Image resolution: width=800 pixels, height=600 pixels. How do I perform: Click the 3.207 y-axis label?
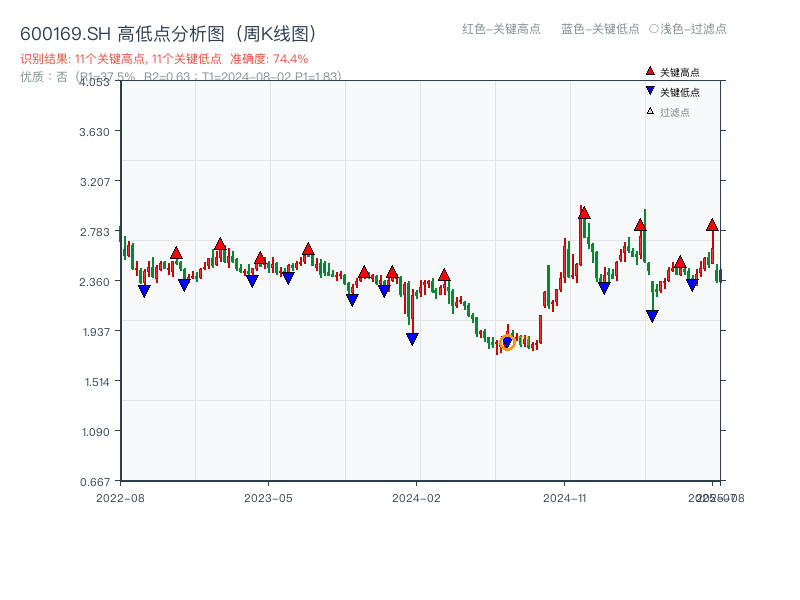pyautogui.click(x=94, y=182)
